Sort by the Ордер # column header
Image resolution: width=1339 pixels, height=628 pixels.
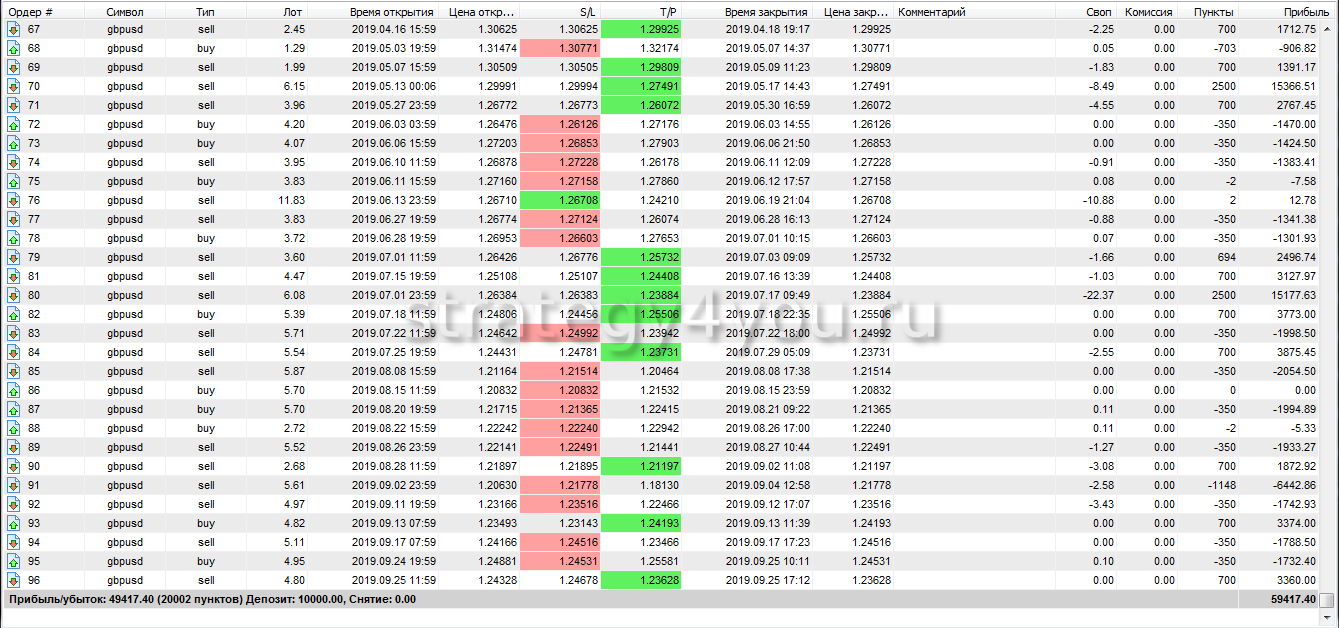click(x=30, y=11)
